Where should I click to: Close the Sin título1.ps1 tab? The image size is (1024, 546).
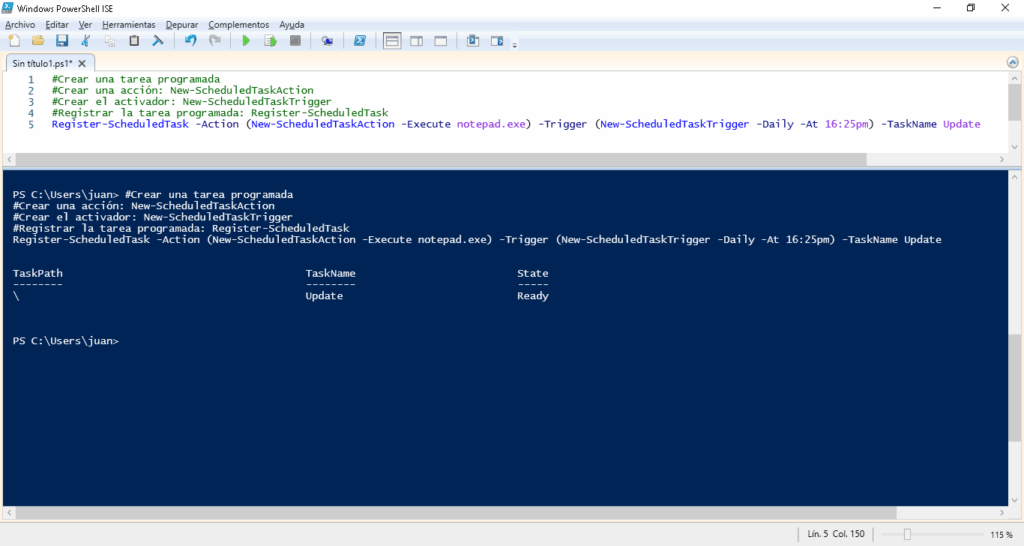click(82, 63)
